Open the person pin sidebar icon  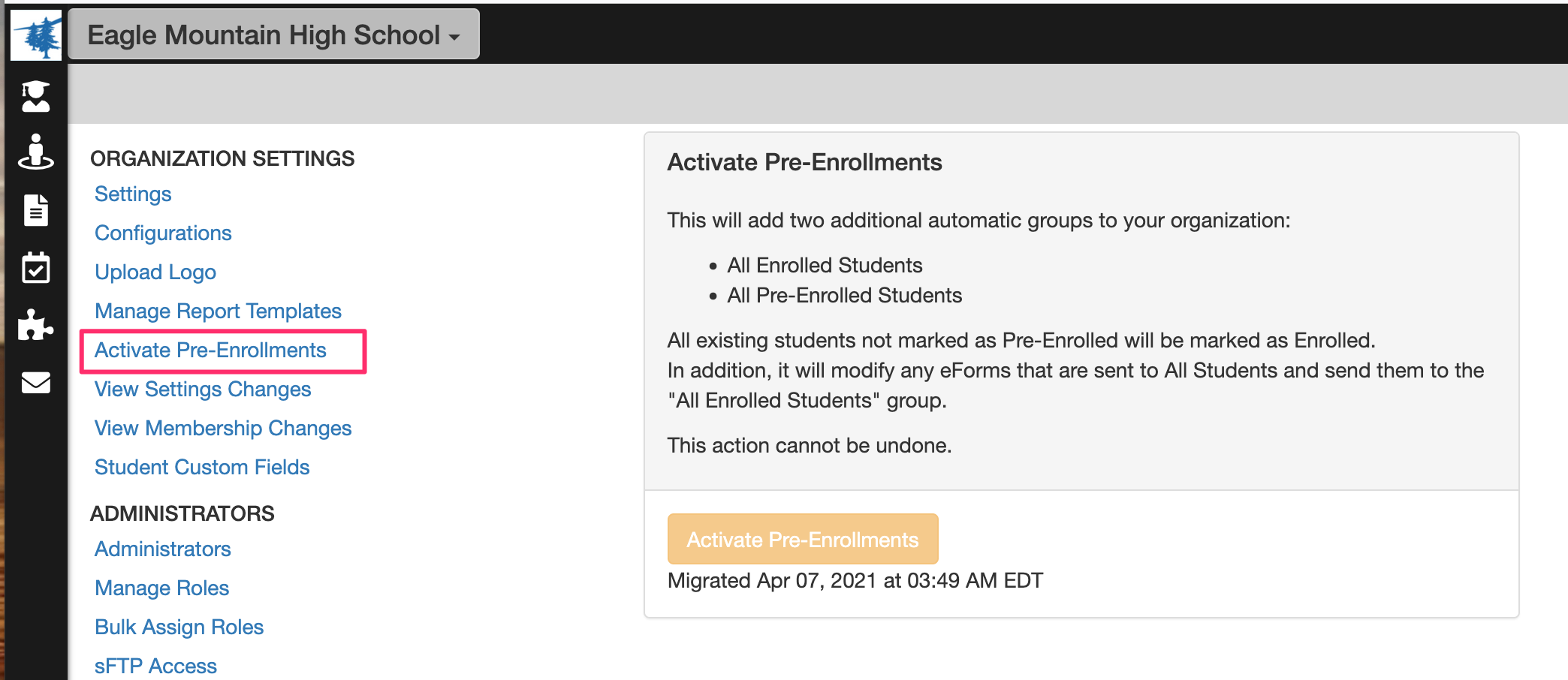(35, 152)
